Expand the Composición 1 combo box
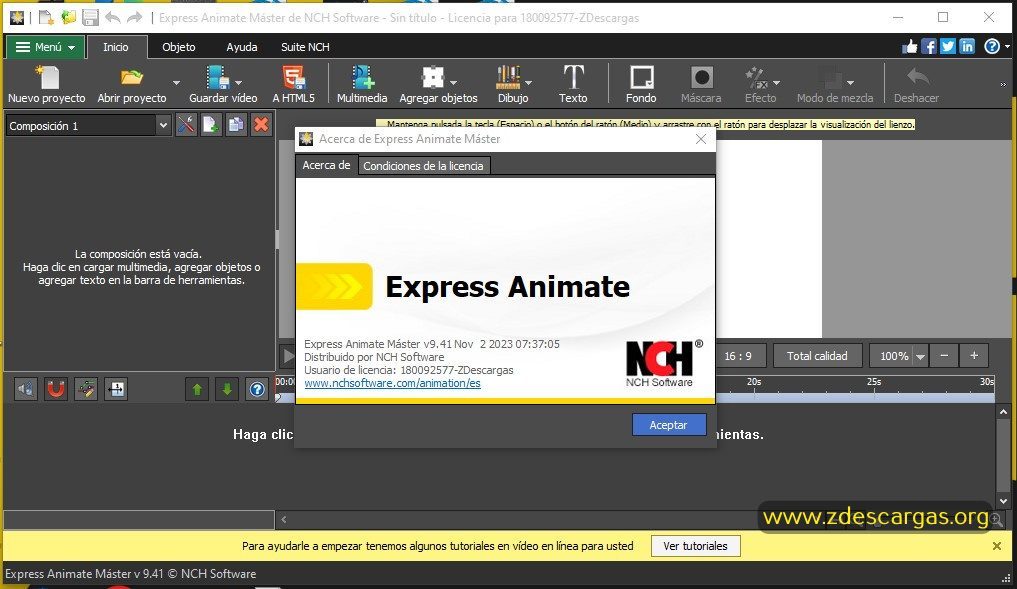This screenshot has height=589, width=1017. 163,125
